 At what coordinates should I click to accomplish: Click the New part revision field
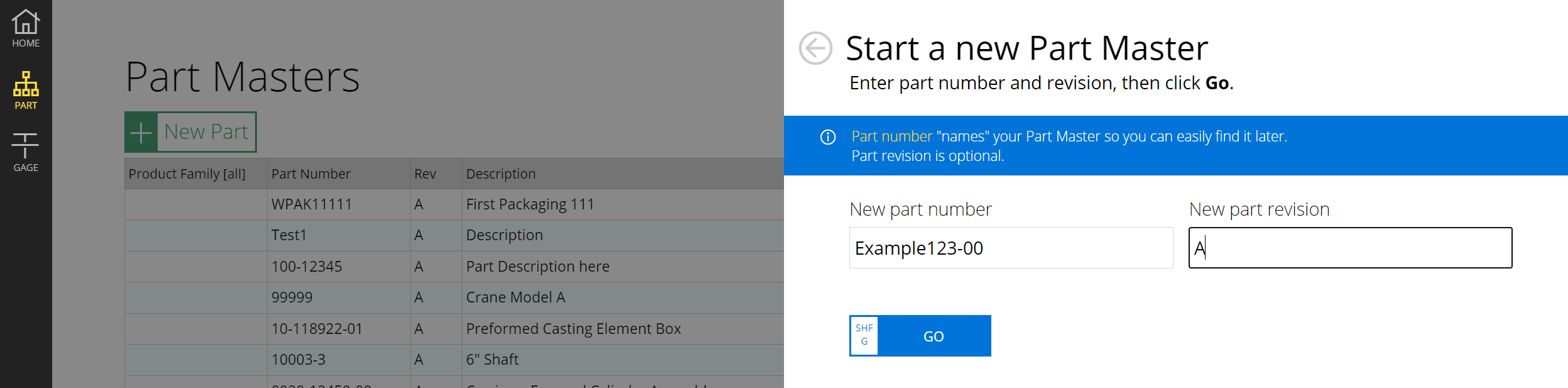point(1349,248)
